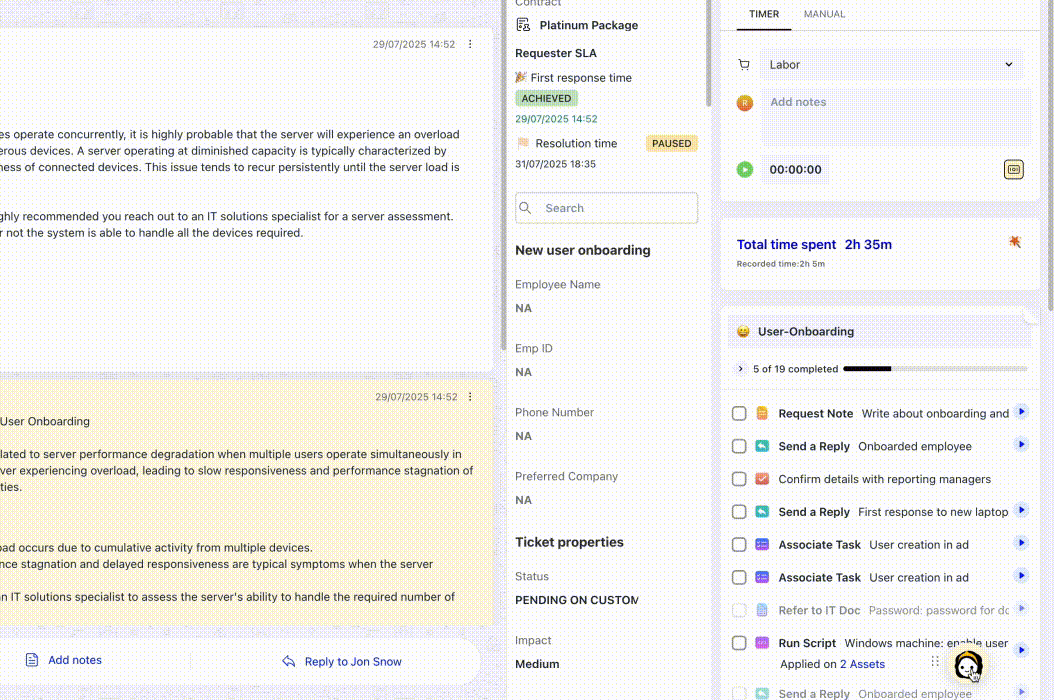Click the Preferred Company NA value
The width and height of the screenshot is (1054, 700).
(x=523, y=500)
